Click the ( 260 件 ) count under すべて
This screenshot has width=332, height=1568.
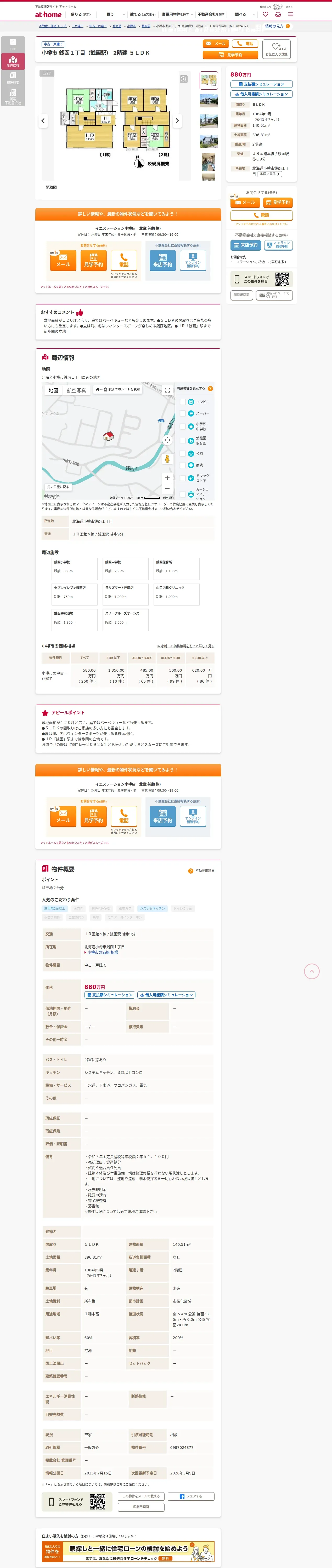point(87,681)
